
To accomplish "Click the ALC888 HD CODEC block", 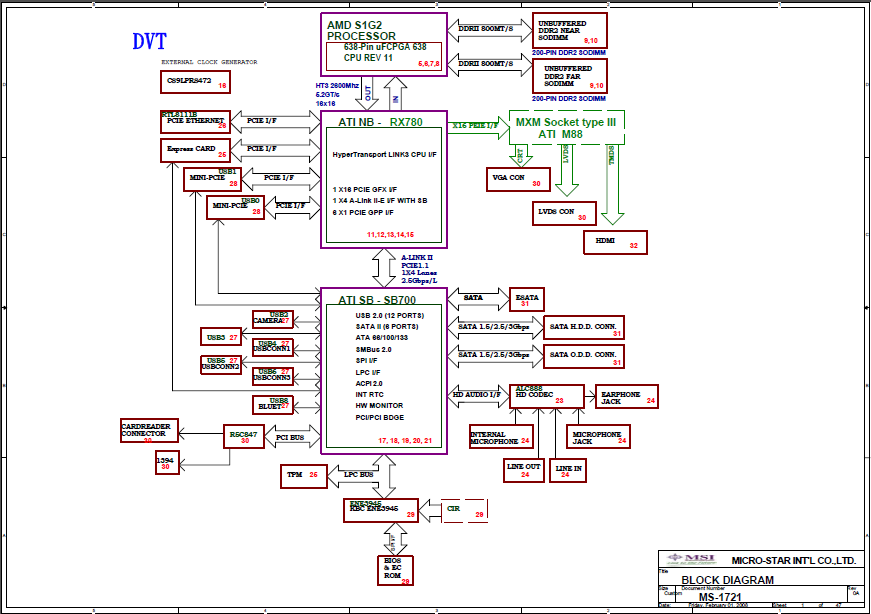I will tap(547, 396).
